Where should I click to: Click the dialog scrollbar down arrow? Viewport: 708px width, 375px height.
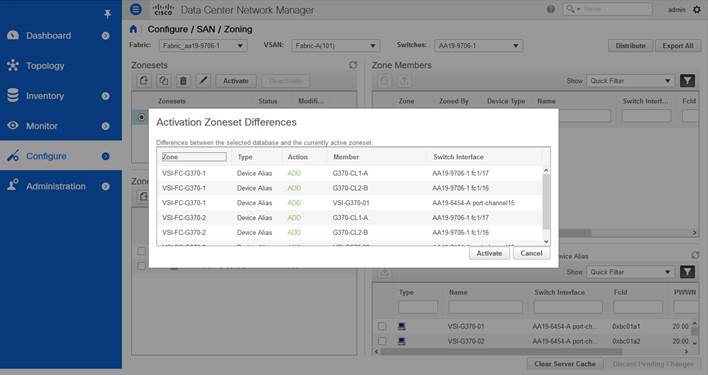click(x=546, y=241)
